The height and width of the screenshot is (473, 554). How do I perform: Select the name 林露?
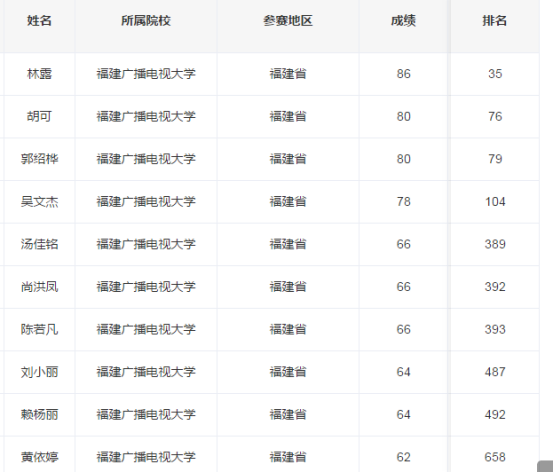point(39,74)
